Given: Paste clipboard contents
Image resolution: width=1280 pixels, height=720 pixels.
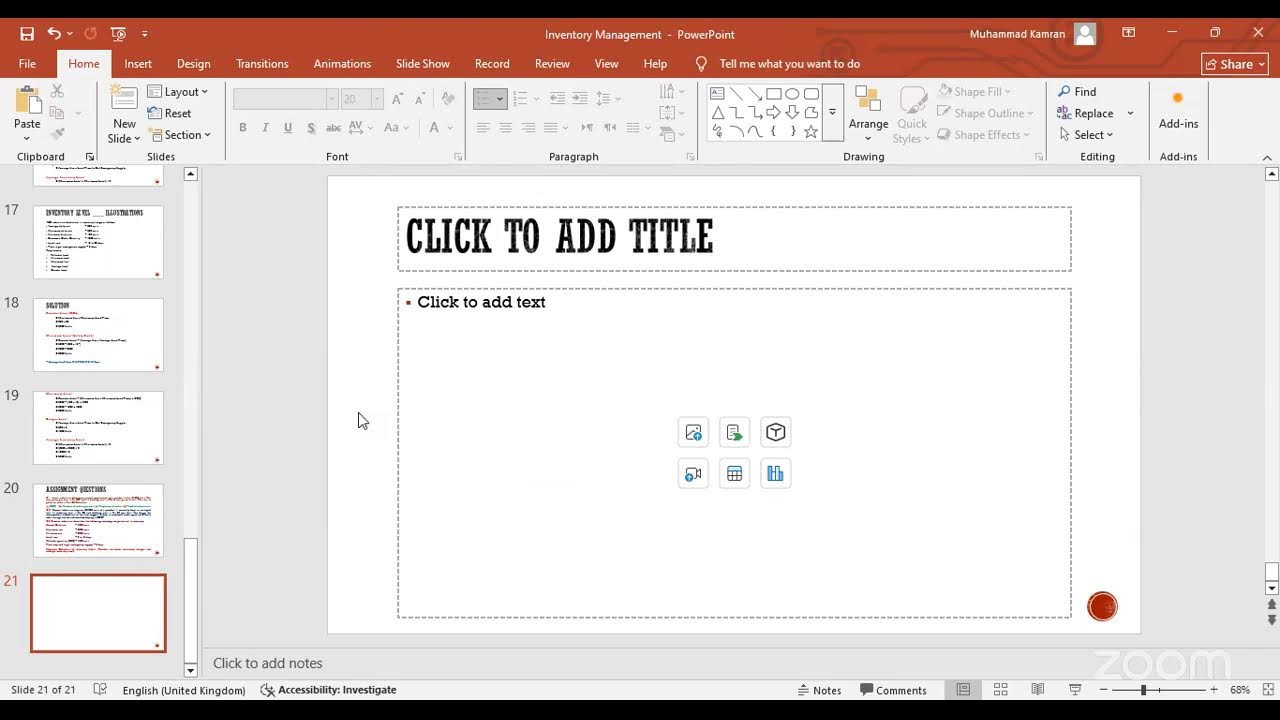Looking at the screenshot, I should (27, 114).
